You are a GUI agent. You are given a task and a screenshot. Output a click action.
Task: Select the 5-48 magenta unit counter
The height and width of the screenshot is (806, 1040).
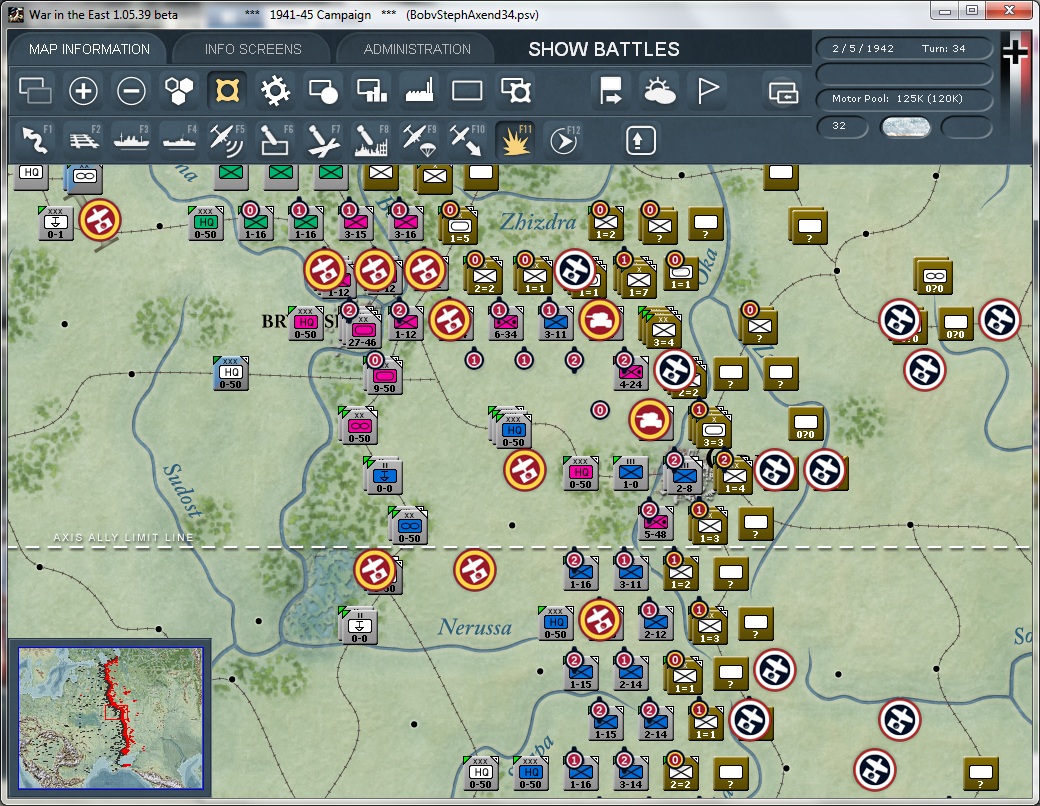pyautogui.click(x=655, y=524)
